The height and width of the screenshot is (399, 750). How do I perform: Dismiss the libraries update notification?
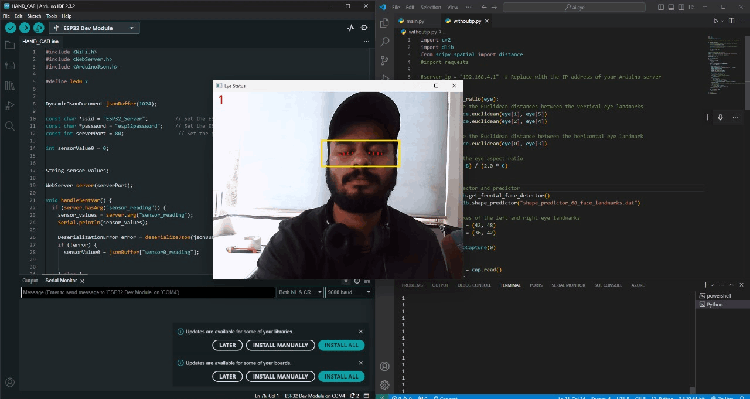(361, 332)
